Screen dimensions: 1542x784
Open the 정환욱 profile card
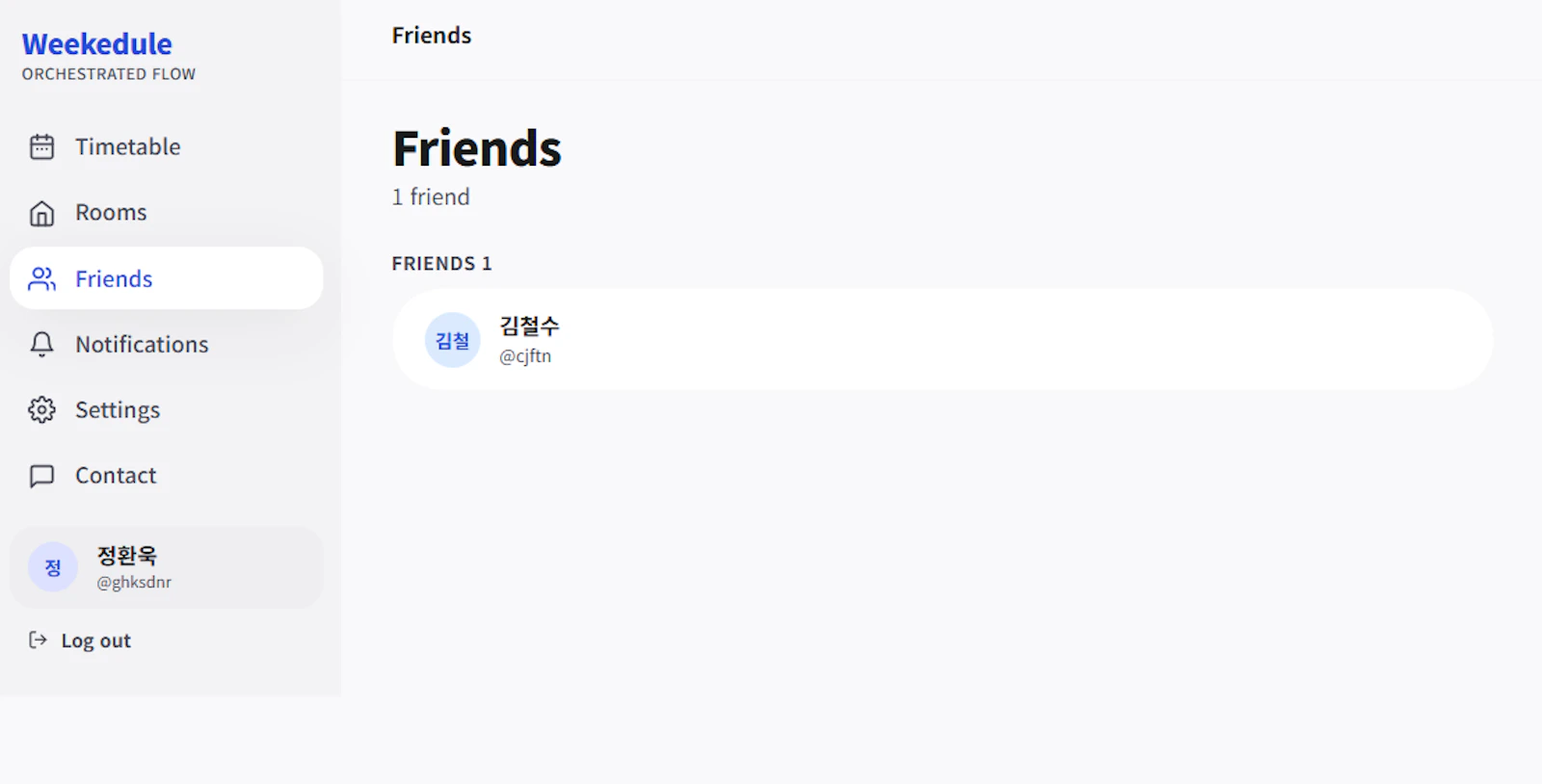pos(166,567)
